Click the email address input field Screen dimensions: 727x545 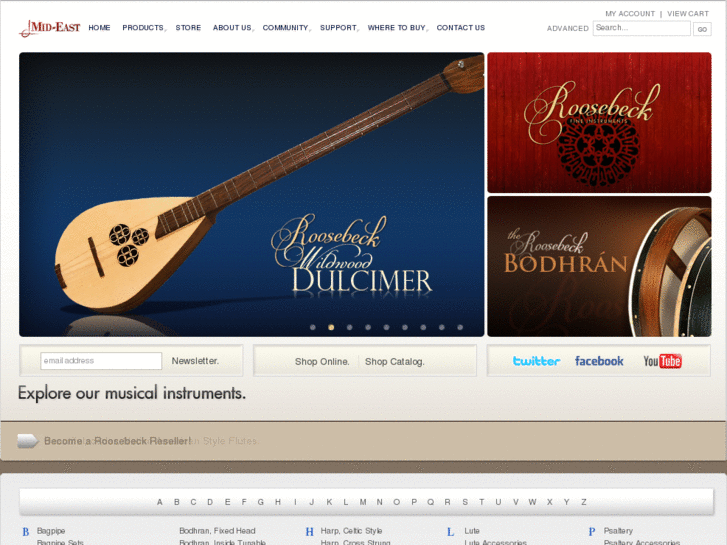pos(101,361)
